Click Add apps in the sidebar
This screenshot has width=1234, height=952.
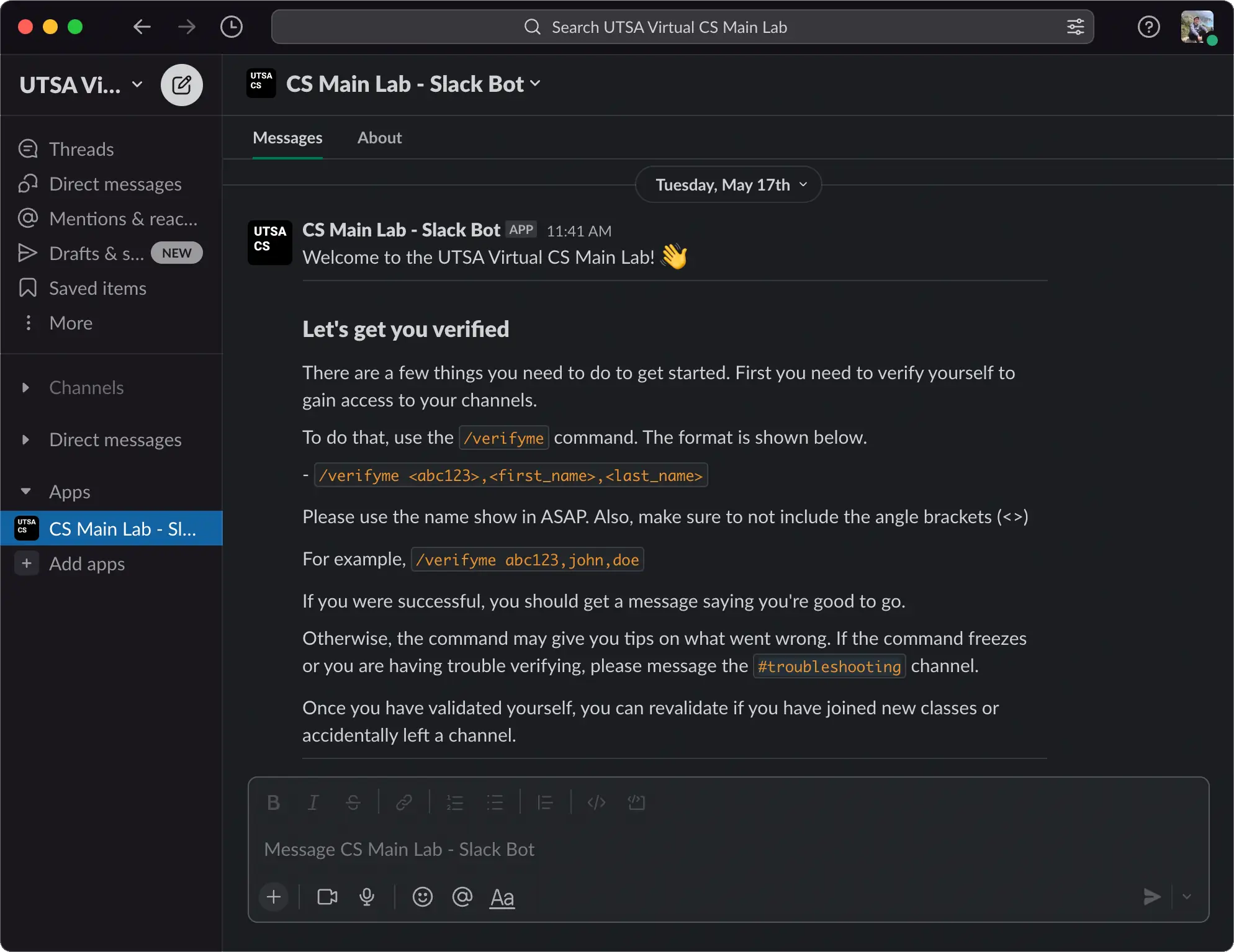(87, 564)
